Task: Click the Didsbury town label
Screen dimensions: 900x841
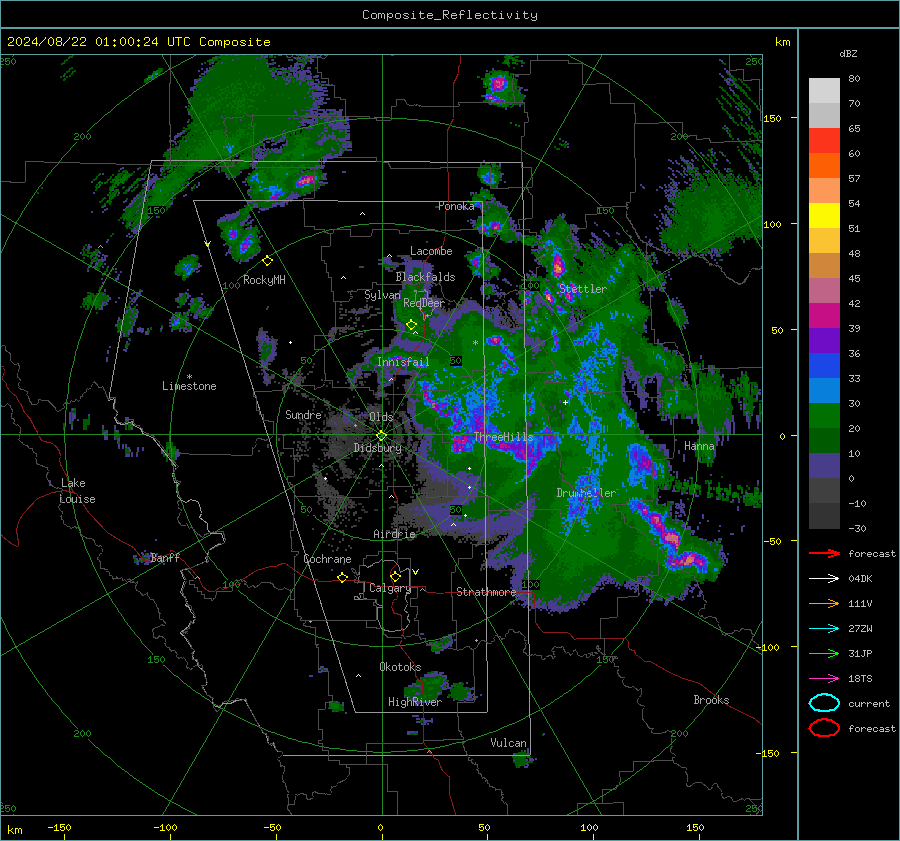Action: (x=377, y=448)
